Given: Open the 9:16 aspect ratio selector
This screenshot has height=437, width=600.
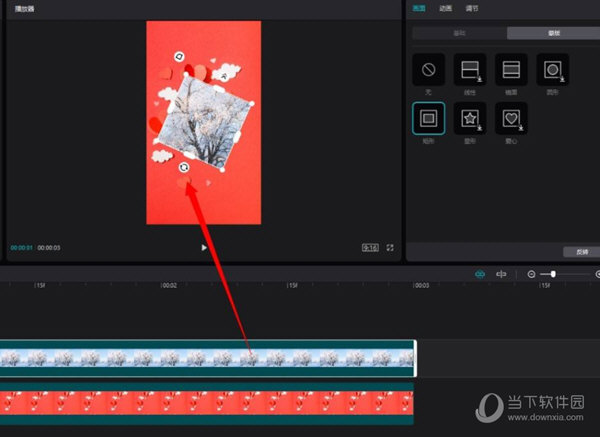Looking at the screenshot, I should (370, 247).
